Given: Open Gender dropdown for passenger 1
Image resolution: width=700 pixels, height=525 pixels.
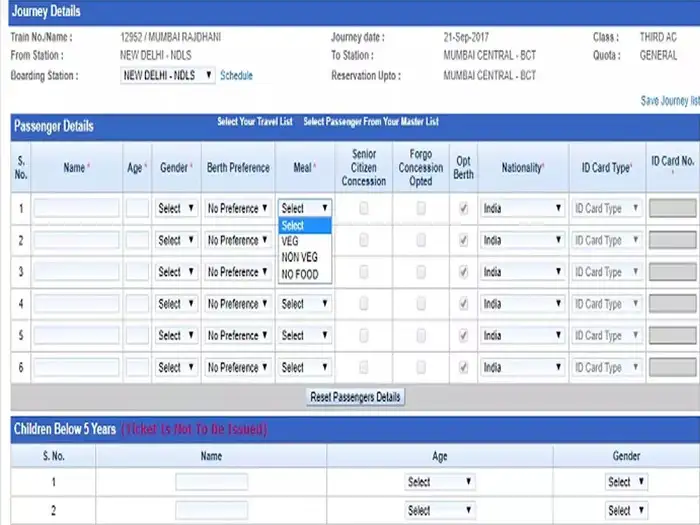Looking at the screenshot, I should tap(176, 209).
